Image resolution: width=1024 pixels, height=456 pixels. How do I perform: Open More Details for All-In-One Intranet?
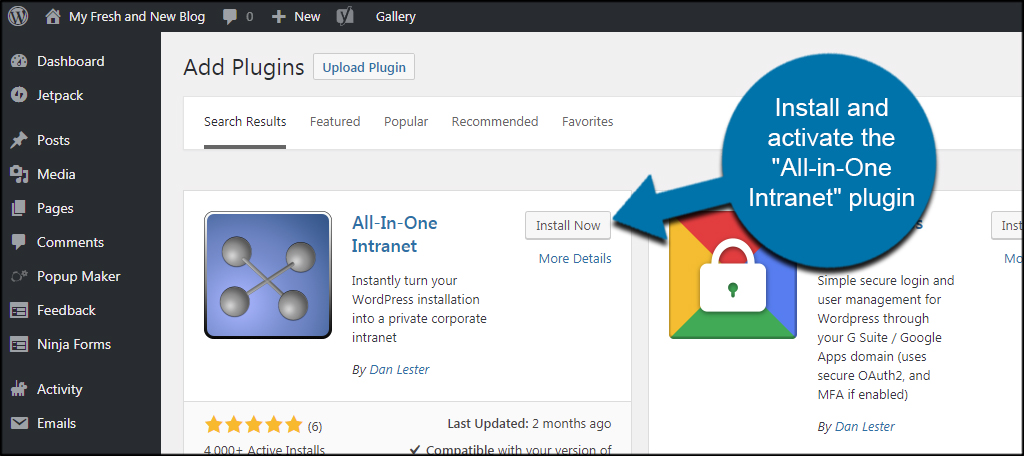click(x=575, y=258)
